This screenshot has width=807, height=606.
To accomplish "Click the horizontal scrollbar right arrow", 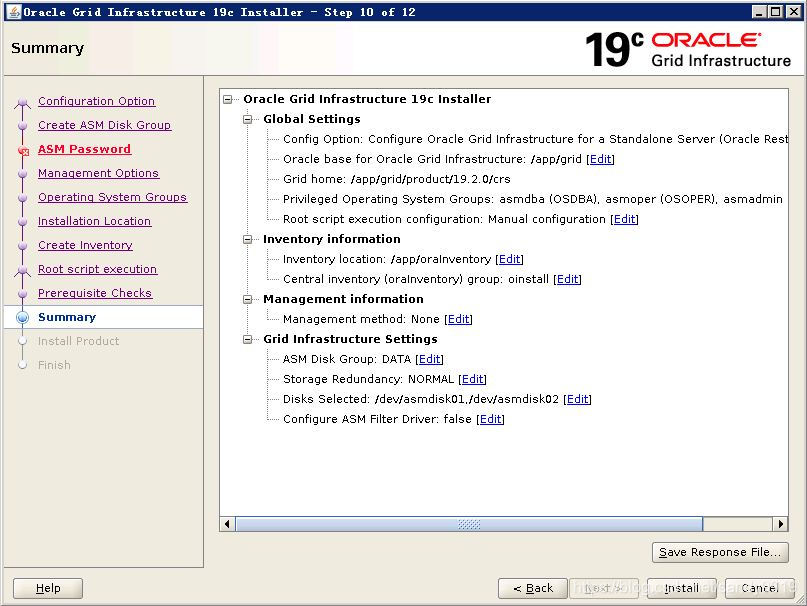I will click(781, 524).
